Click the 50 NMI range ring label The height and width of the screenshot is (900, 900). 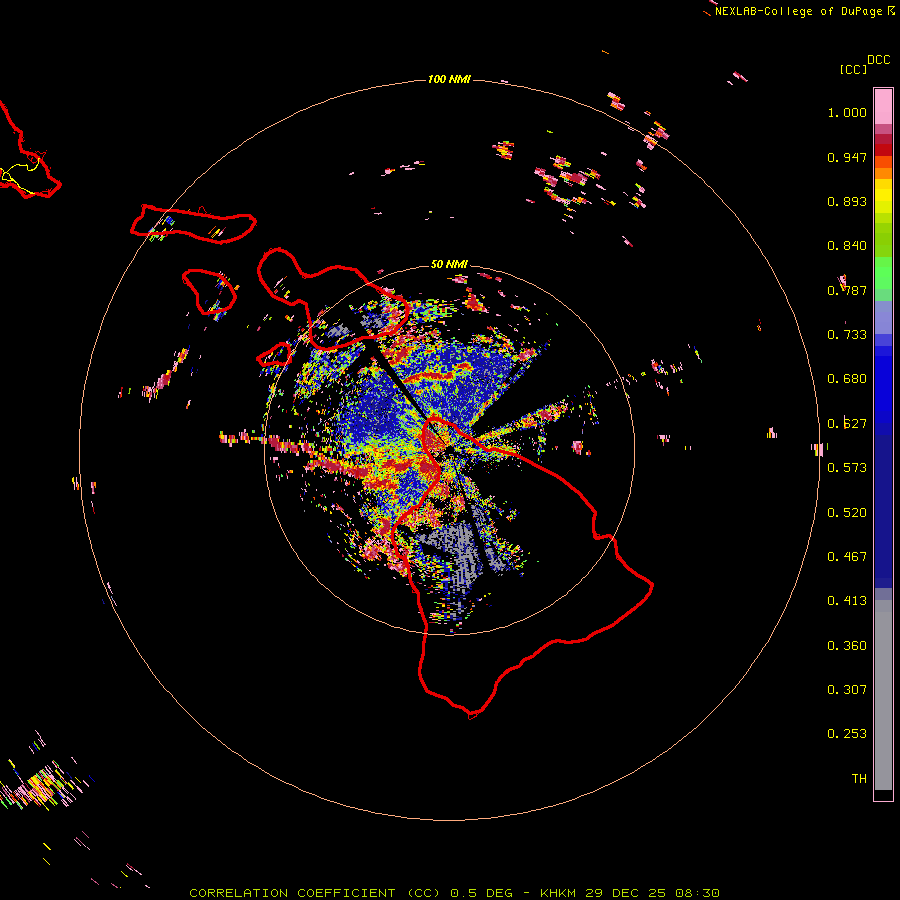449,264
